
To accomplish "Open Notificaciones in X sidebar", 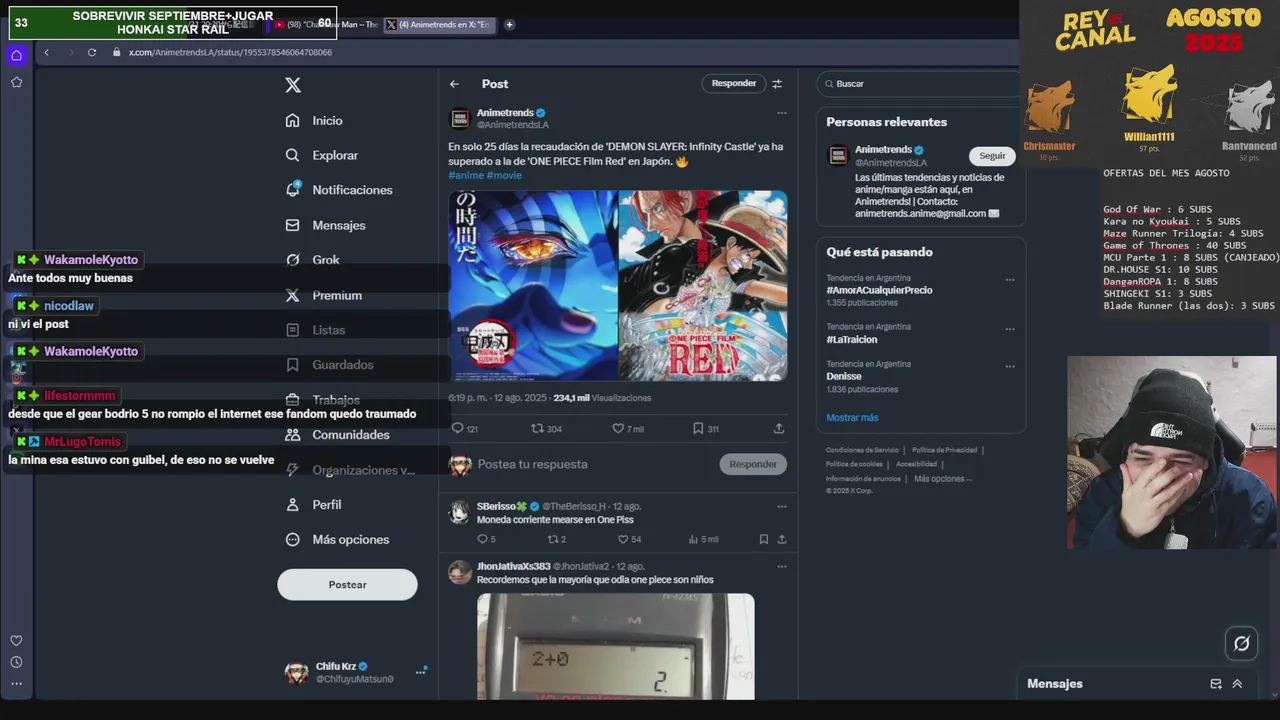I will (x=338, y=190).
